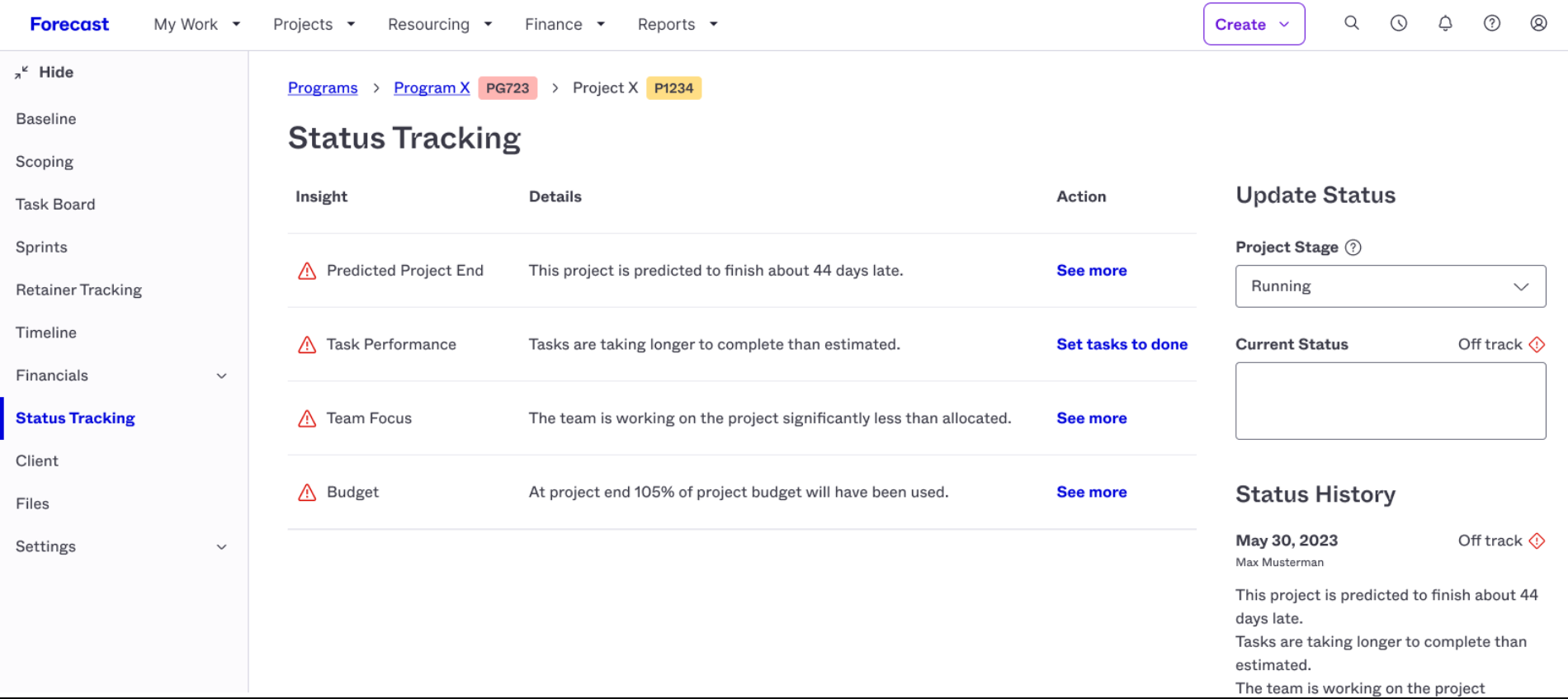1568x699 pixels.
Task: Click the Project Stage help icon
Action: click(x=1353, y=247)
